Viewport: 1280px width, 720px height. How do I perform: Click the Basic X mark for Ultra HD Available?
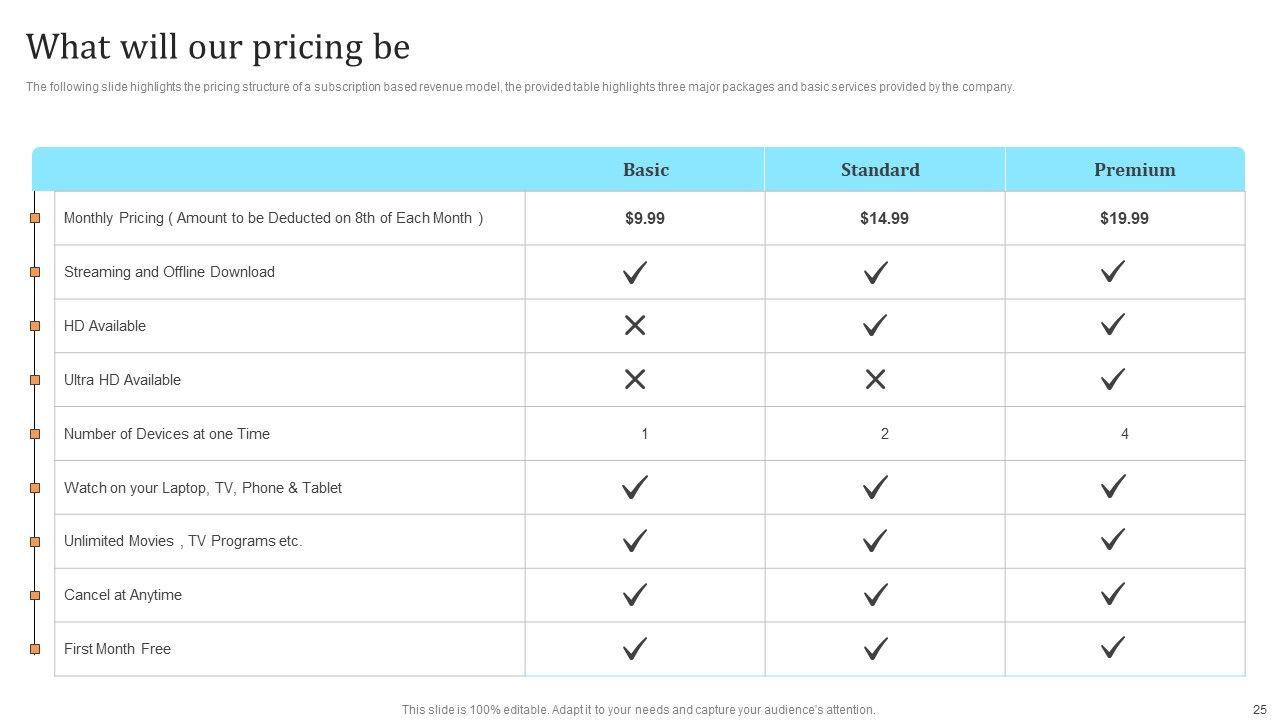point(635,379)
